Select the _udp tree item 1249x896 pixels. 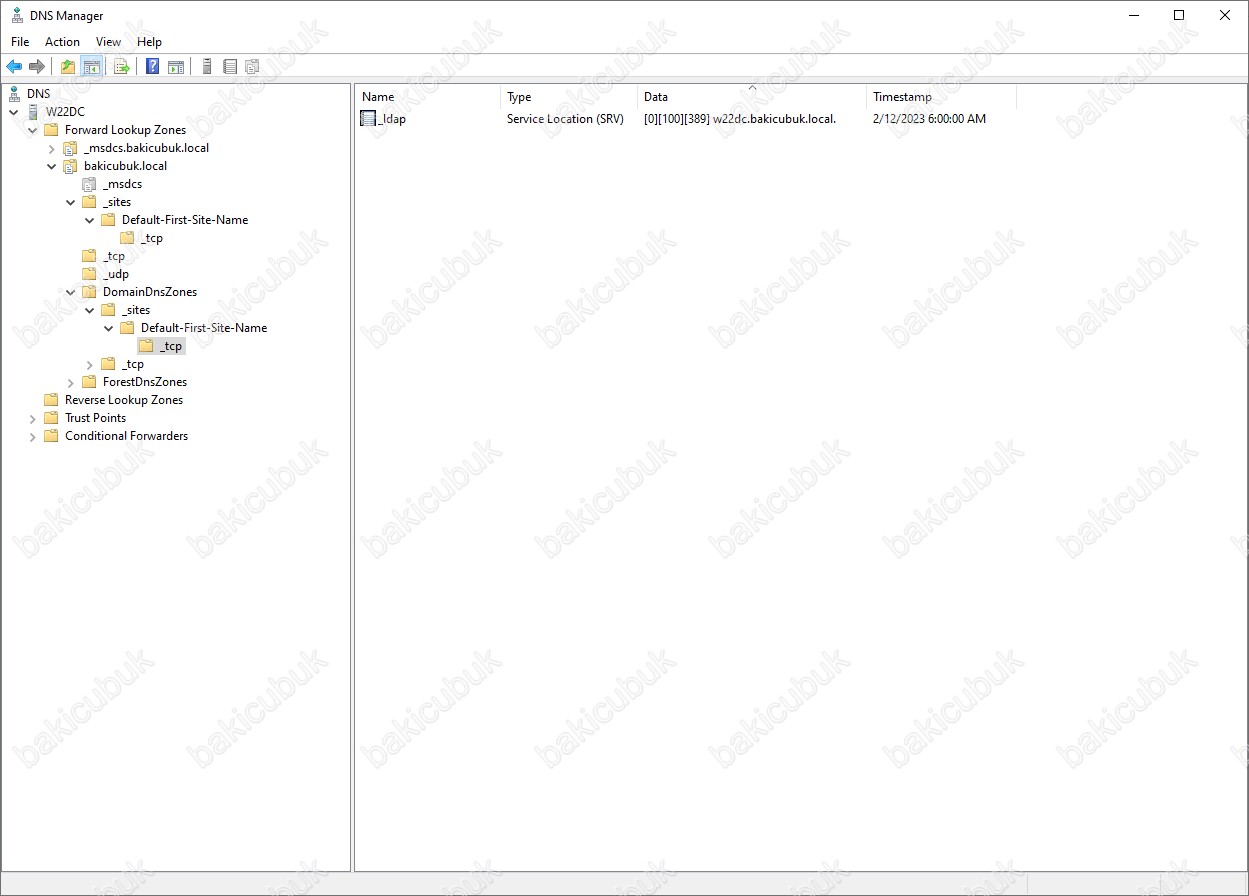click(115, 274)
